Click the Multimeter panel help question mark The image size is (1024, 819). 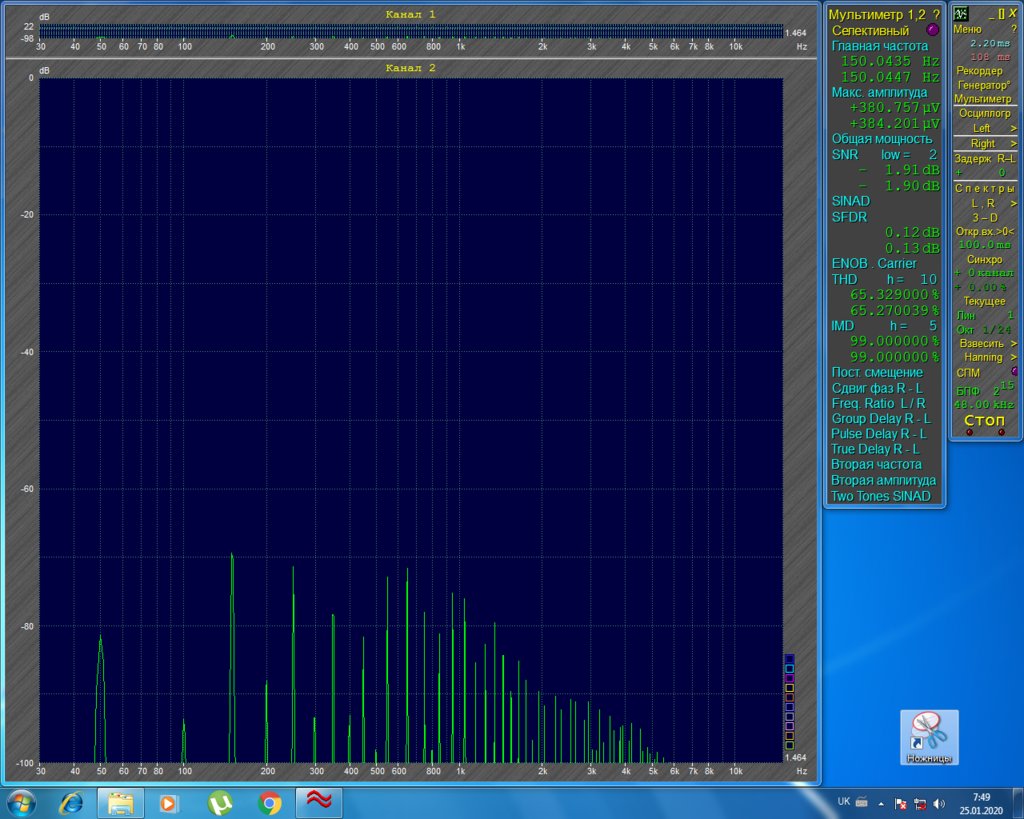click(x=935, y=14)
